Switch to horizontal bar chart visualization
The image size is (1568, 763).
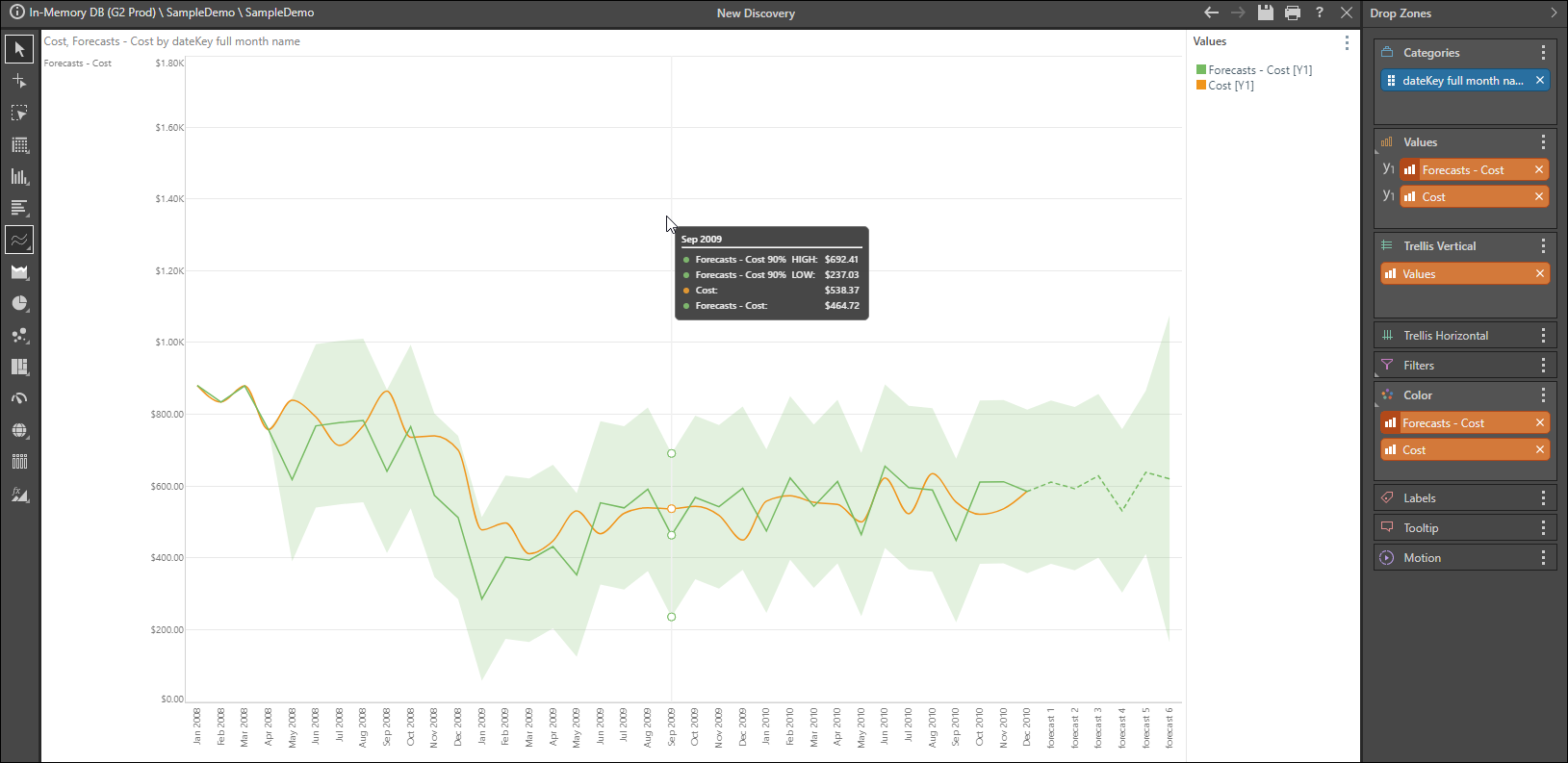[x=19, y=208]
